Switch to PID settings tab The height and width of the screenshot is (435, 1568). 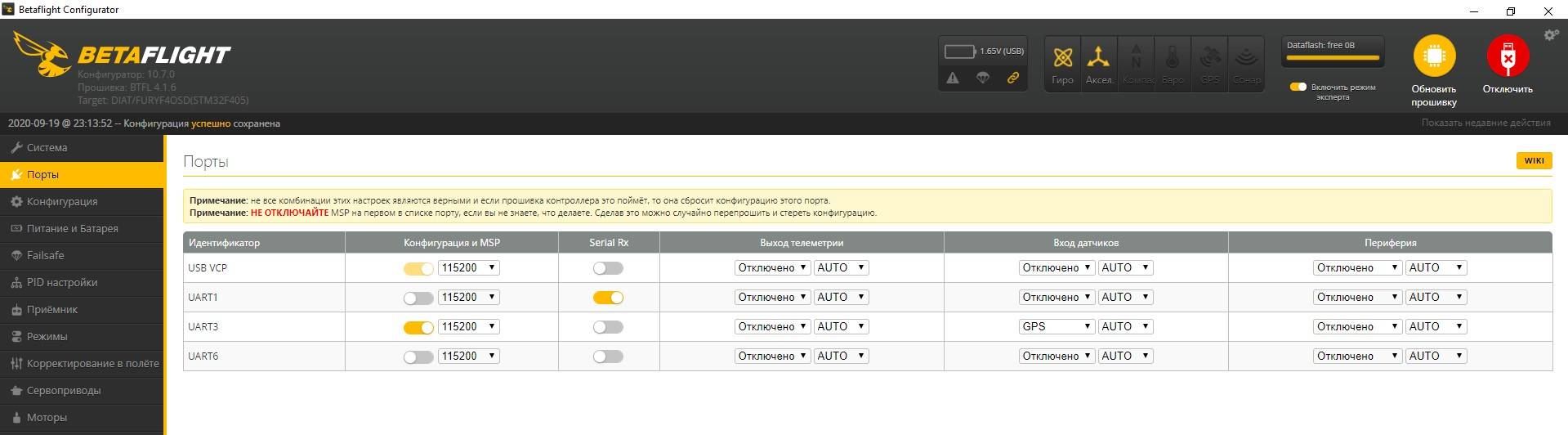click(x=62, y=282)
